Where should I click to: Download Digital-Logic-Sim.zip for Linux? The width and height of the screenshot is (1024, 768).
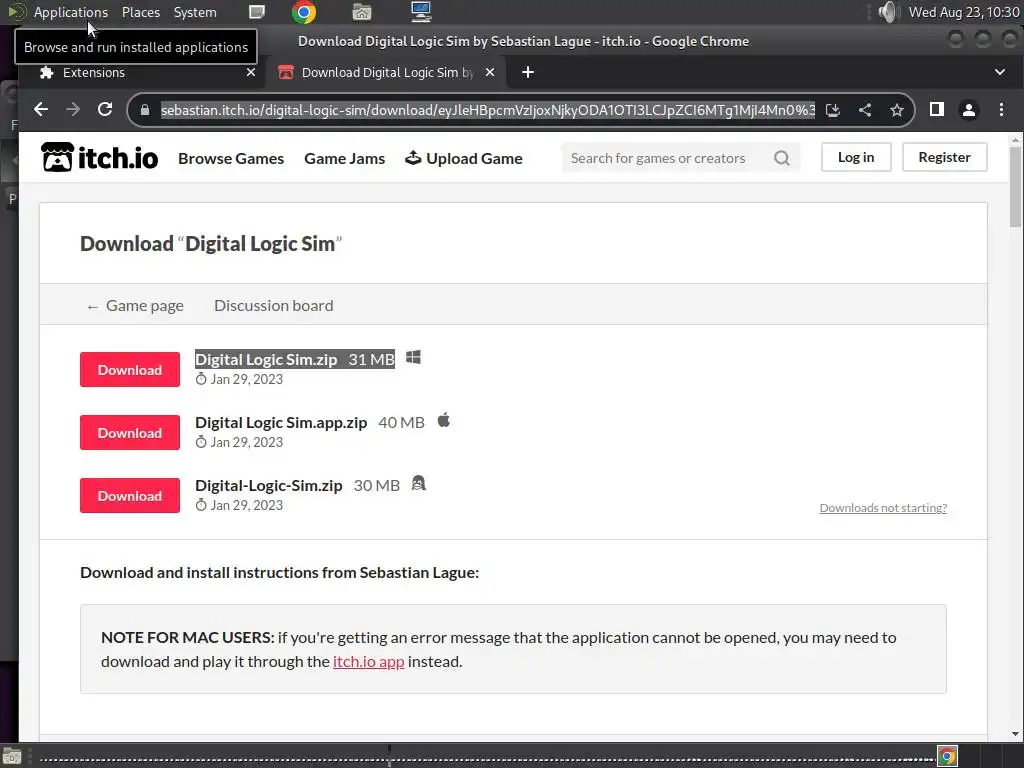pyautogui.click(x=130, y=496)
